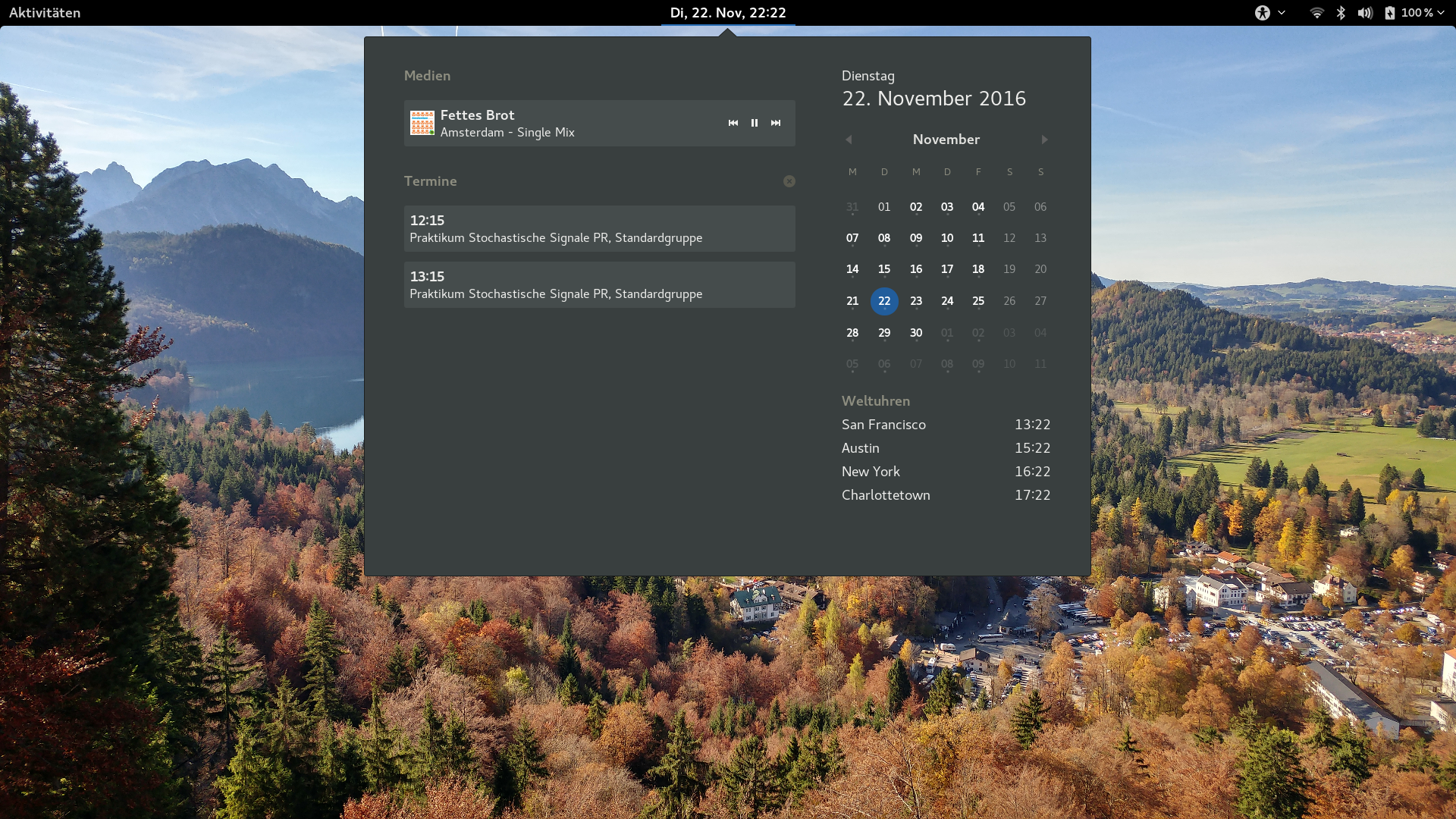Select November 01 in calendar
Image resolution: width=1456 pixels, height=819 pixels.
pyautogui.click(x=884, y=207)
